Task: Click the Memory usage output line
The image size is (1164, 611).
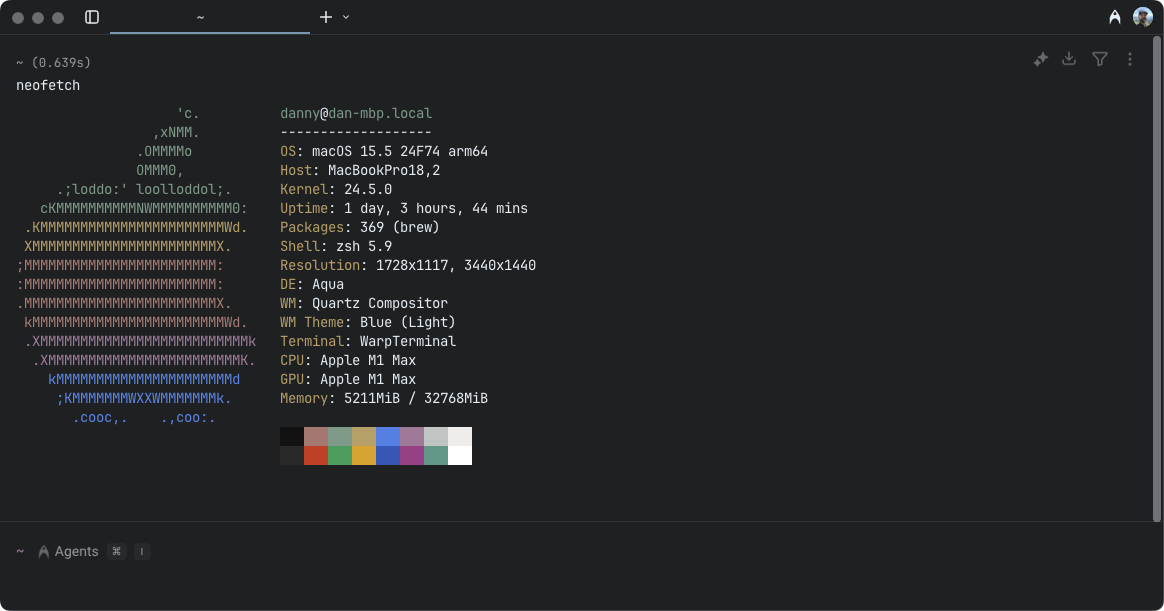Action: pos(384,398)
